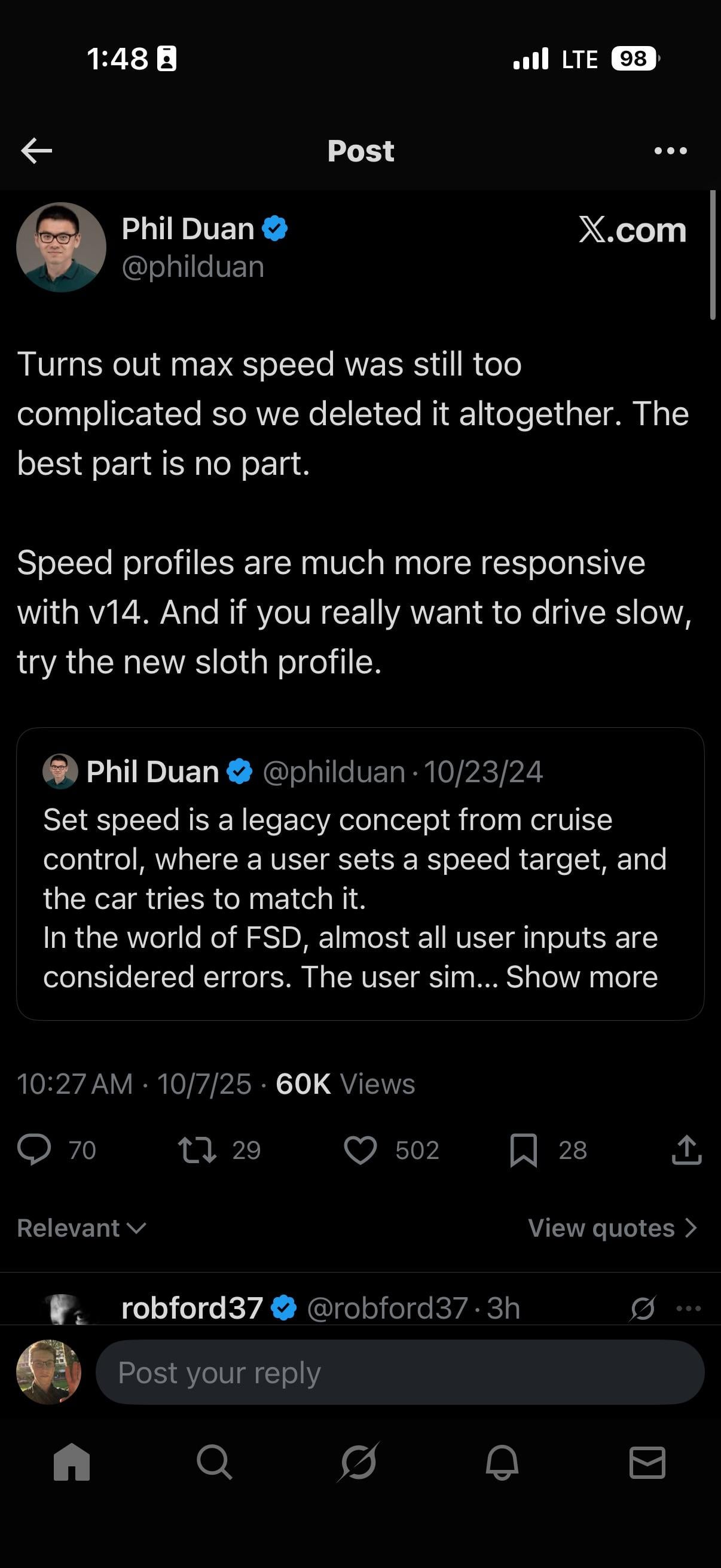Open the Search tab in bottom bar
Image resolution: width=721 pixels, height=1568 pixels.
coord(215,1462)
